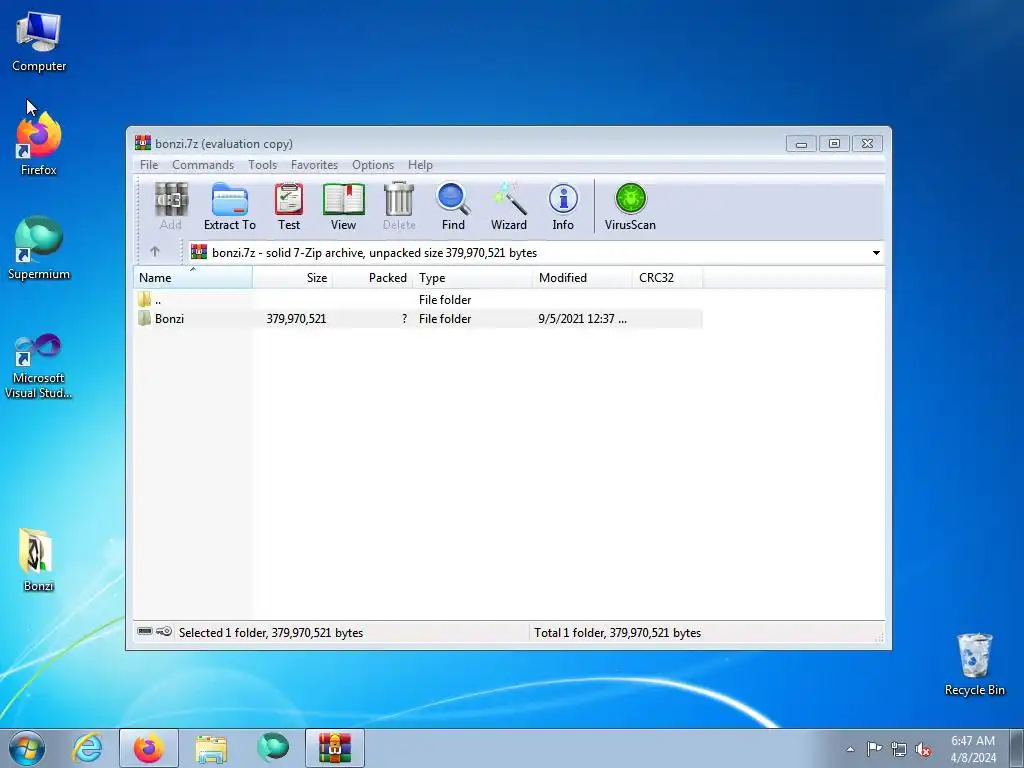The height and width of the screenshot is (768, 1024).
Task: Select the Recycle Bin icon
Action: pyautogui.click(x=974, y=664)
